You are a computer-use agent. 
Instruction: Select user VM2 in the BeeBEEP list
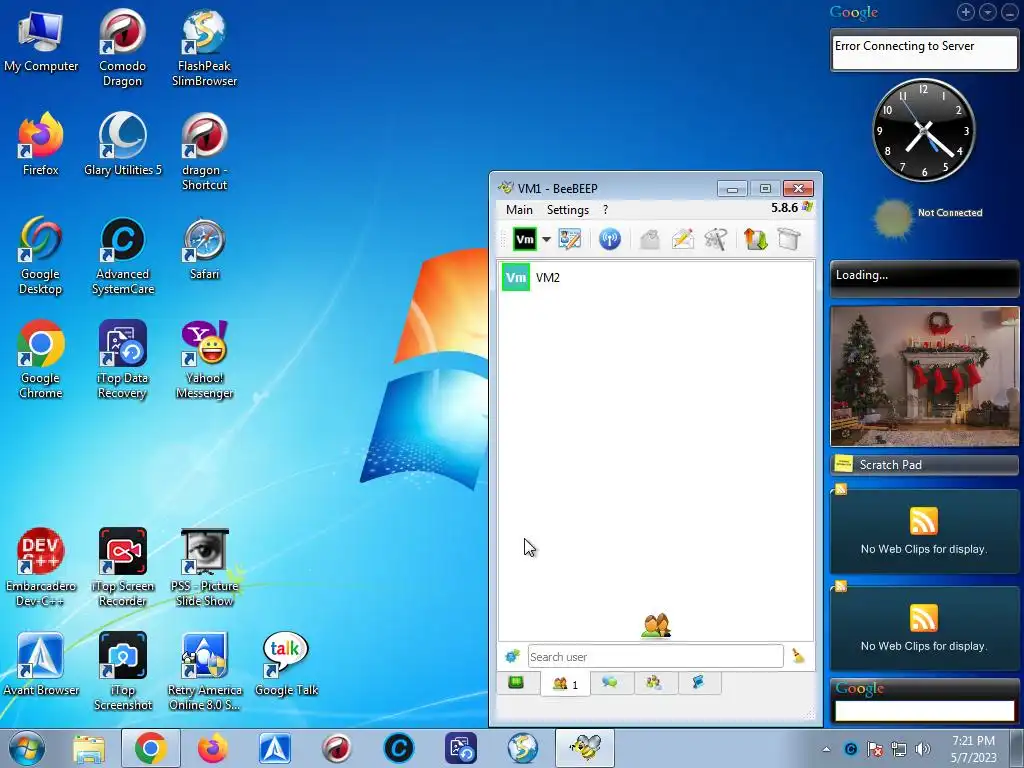click(x=656, y=278)
